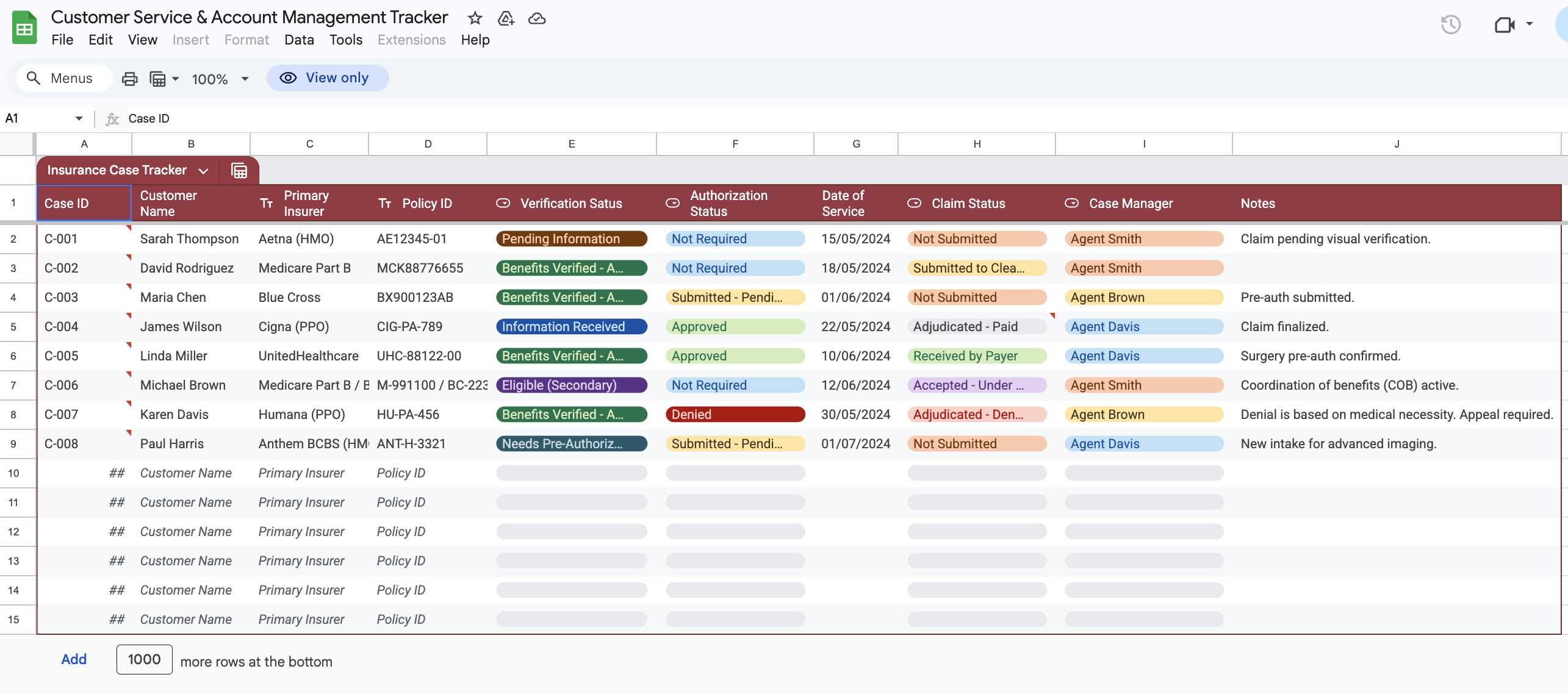Click the Claim Status dropdown-type icon
The height and width of the screenshot is (694, 1568).
915,204
